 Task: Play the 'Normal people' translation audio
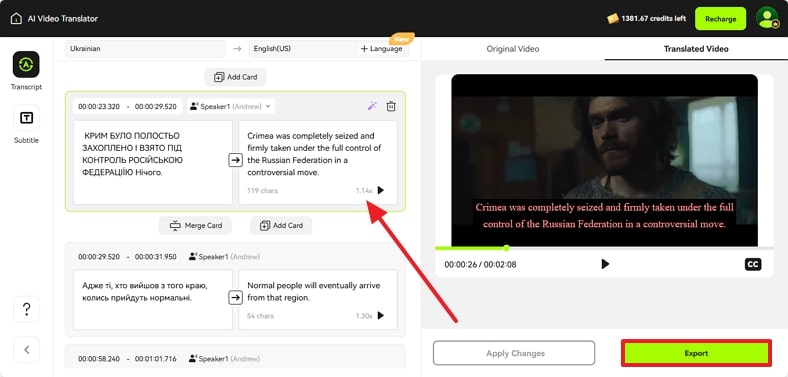[380, 316]
